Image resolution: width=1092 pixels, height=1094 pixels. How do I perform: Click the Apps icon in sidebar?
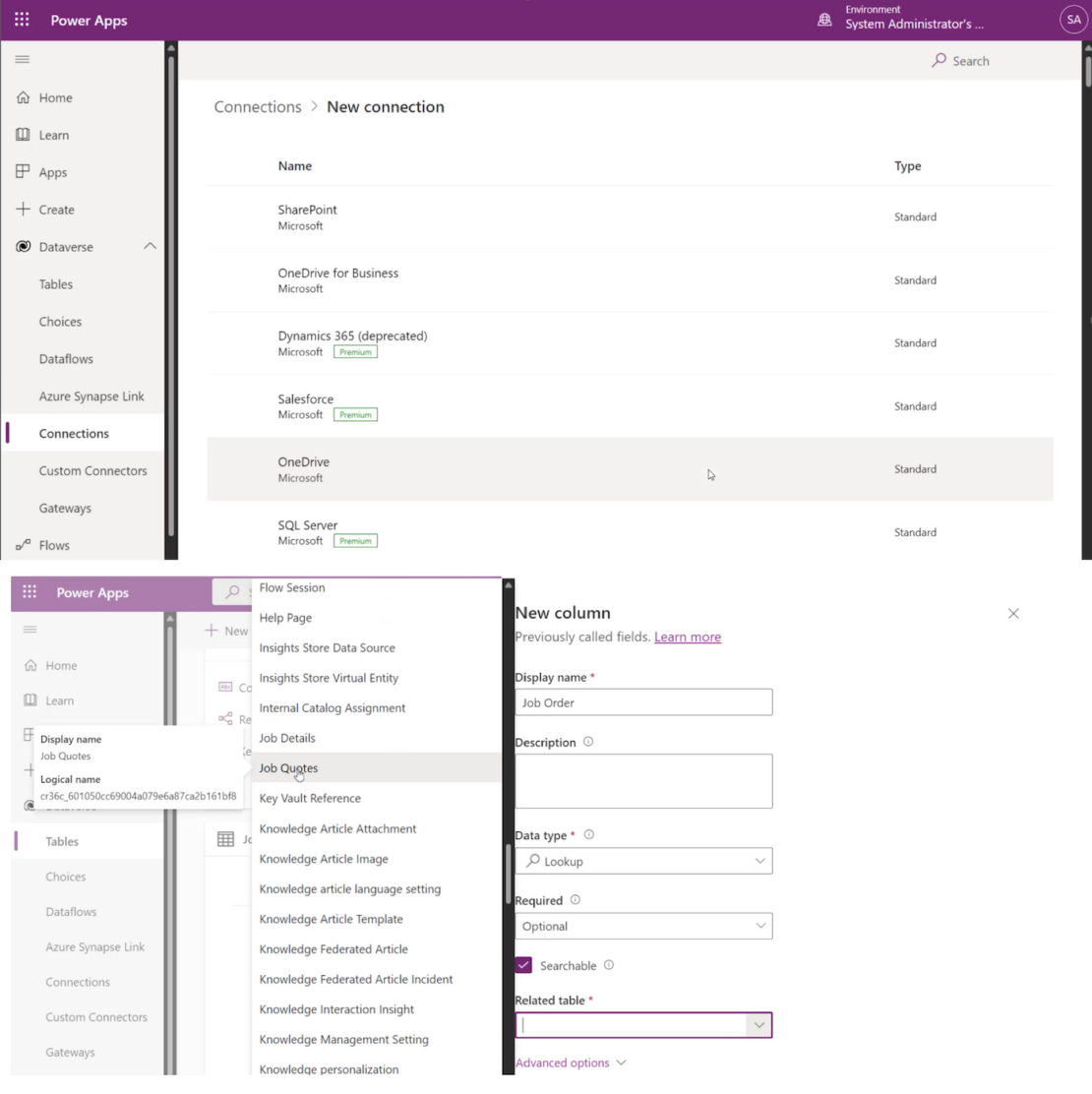(x=24, y=172)
